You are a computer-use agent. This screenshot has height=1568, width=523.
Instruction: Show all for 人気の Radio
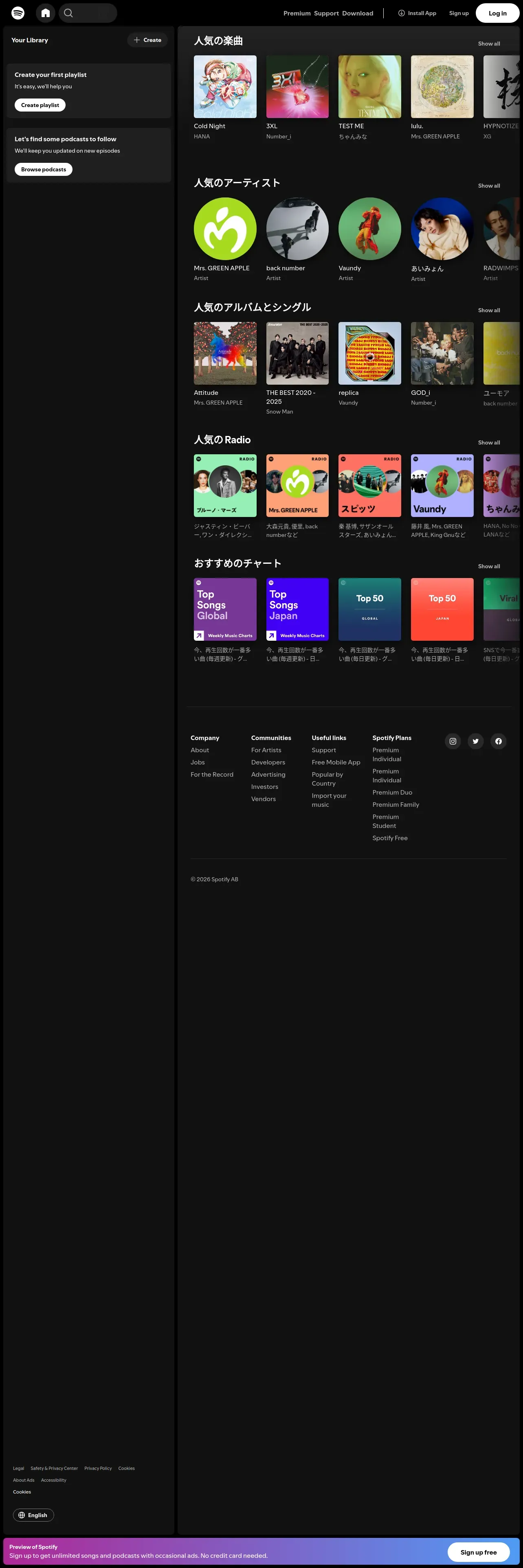pyautogui.click(x=489, y=442)
